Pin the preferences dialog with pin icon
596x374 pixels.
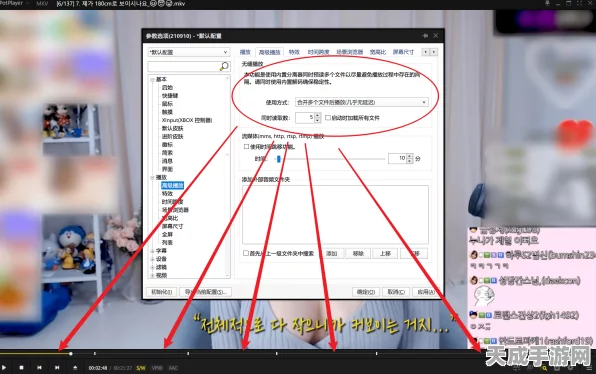(x=425, y=35)
